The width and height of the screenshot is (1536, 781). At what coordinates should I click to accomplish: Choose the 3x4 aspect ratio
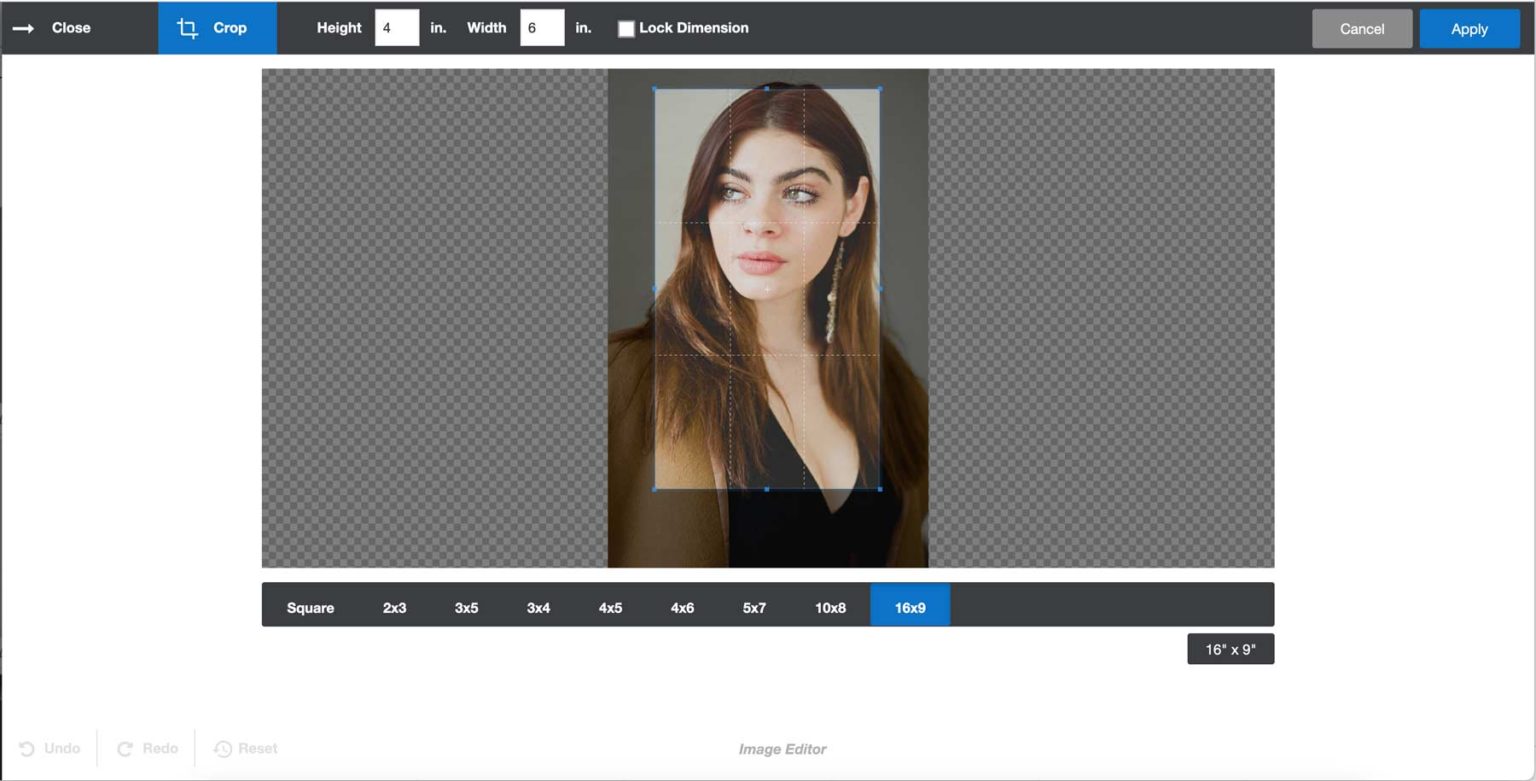coord(537,607)
